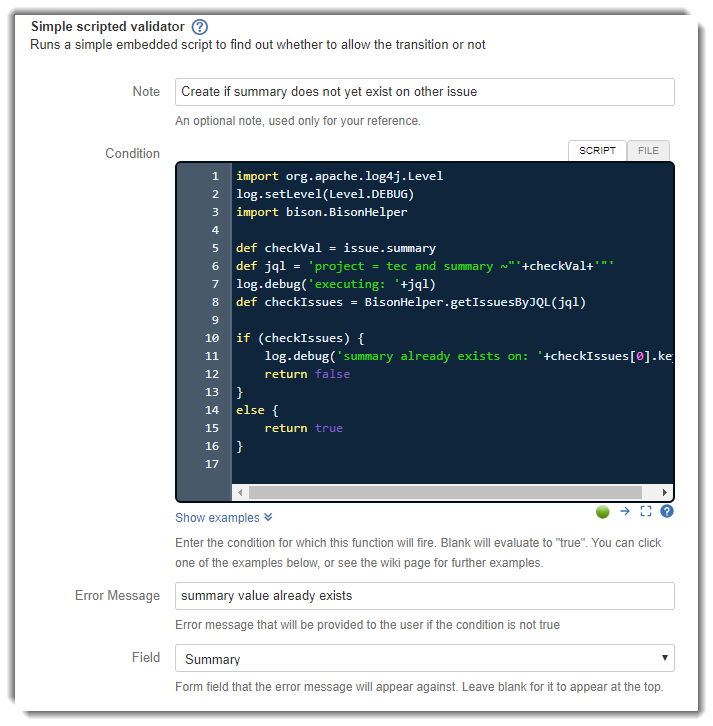Image resolution: width=713 pixels, height=726 pixels.
Task: Click the right scroll arrow in editor
Action: click(x=665, y=492)
